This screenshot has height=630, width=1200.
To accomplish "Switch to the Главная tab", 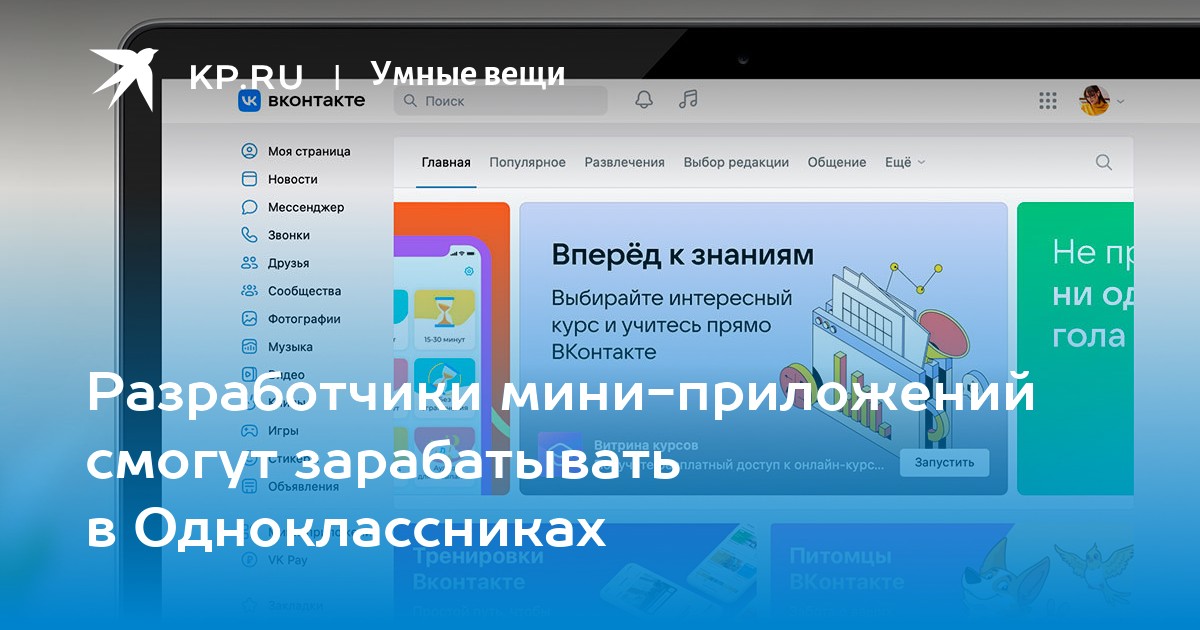I will pos(446,162).
